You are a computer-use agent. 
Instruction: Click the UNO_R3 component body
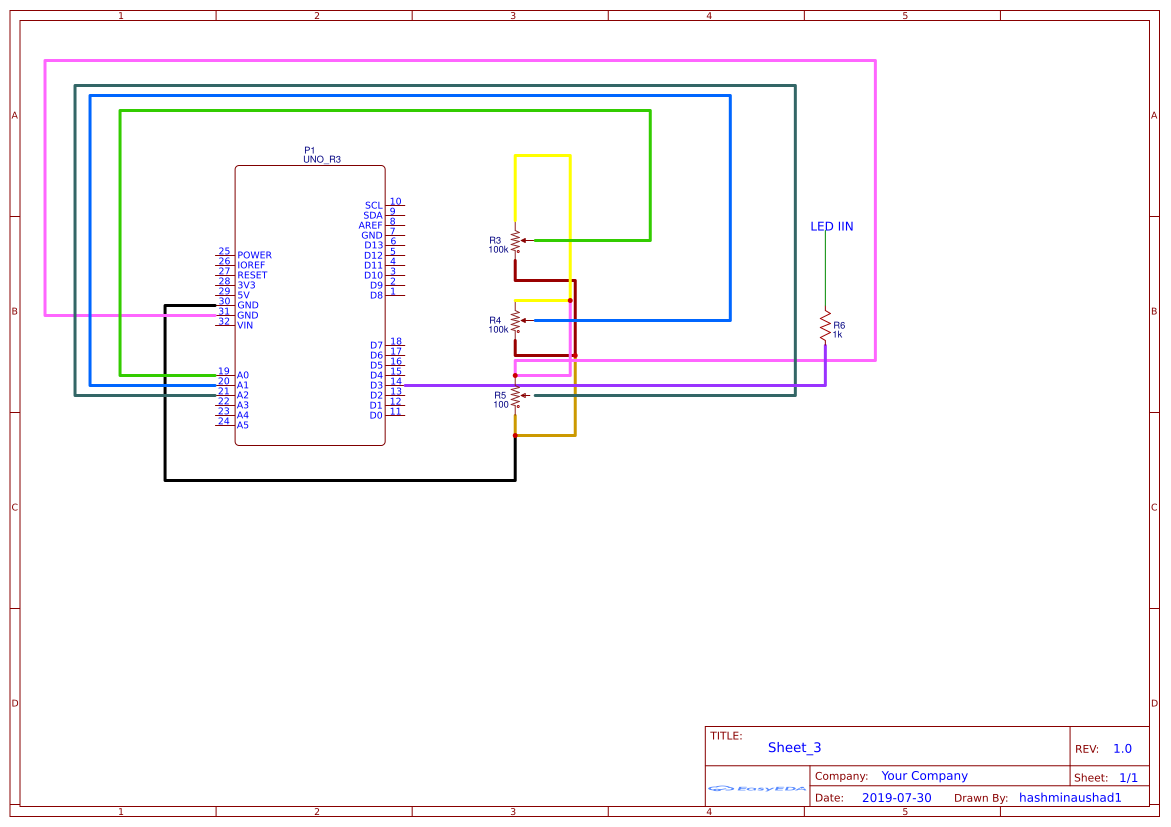click(x=310, y=300)
